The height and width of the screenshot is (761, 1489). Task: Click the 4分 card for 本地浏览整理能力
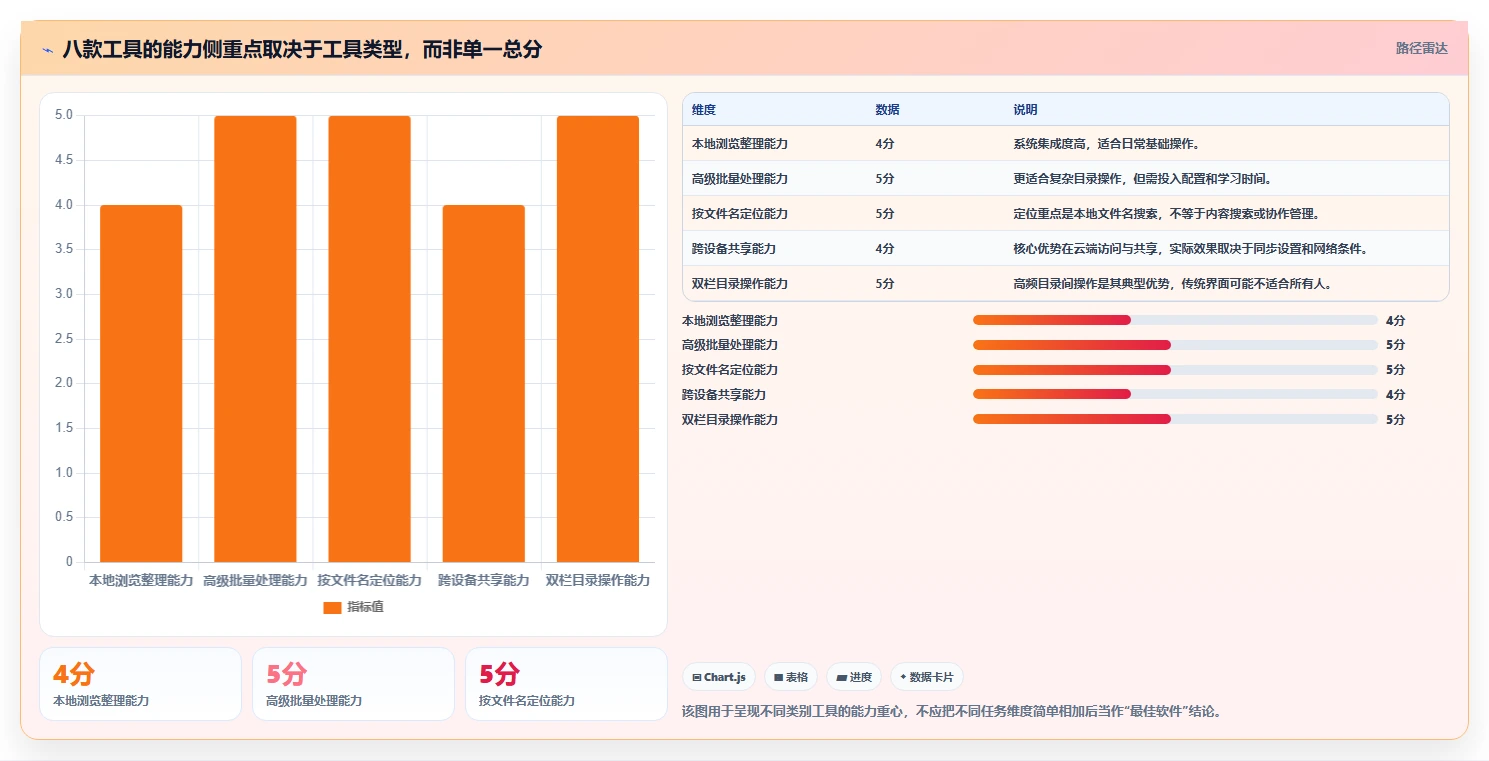pos(140,684)
